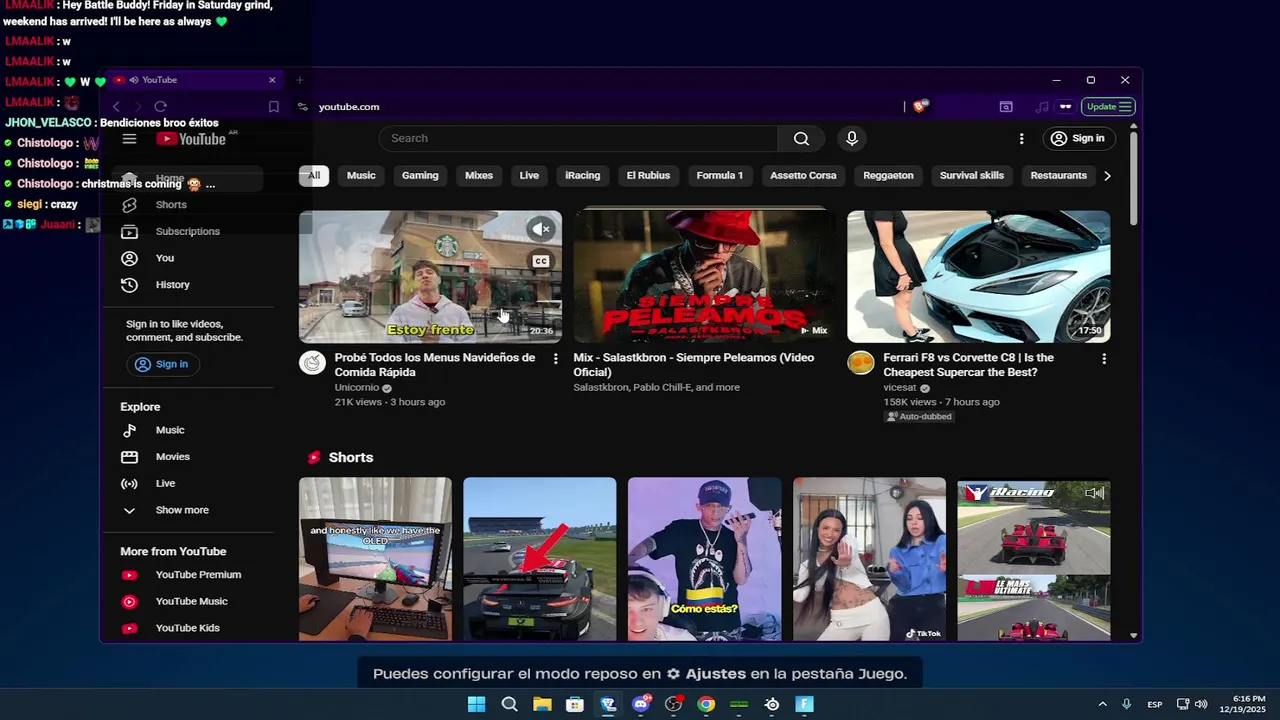Click the Brave Shields lion icon
This screenshot has width=1280, height=720.
click(x=920, y=106)
